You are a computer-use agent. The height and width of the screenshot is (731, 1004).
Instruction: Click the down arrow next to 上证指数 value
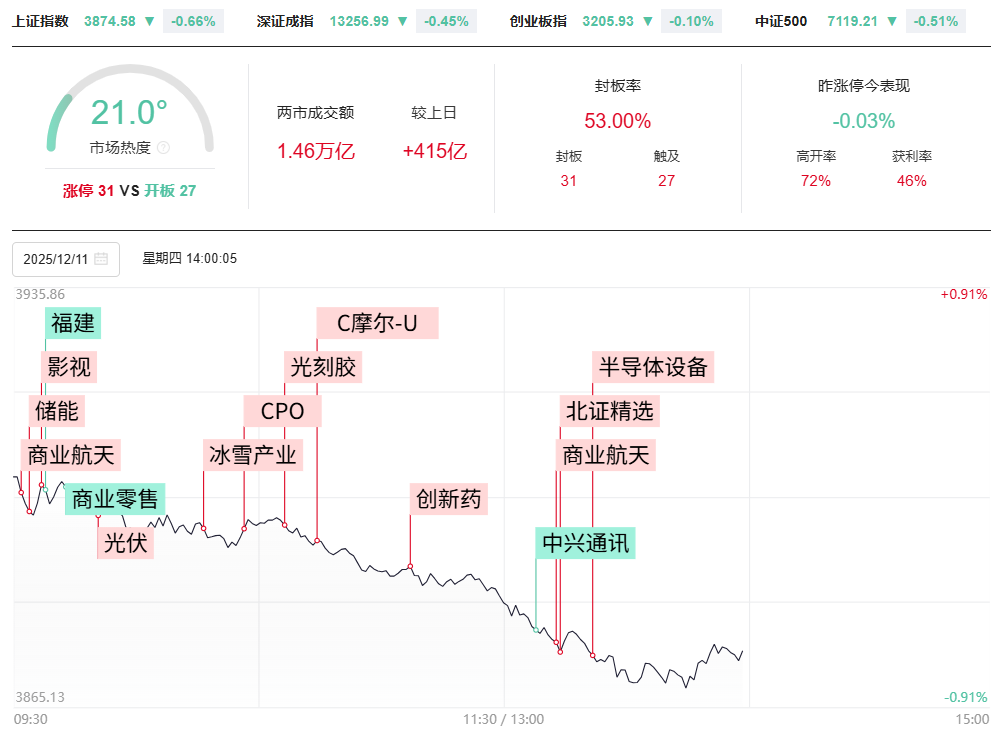pos(149,21)
